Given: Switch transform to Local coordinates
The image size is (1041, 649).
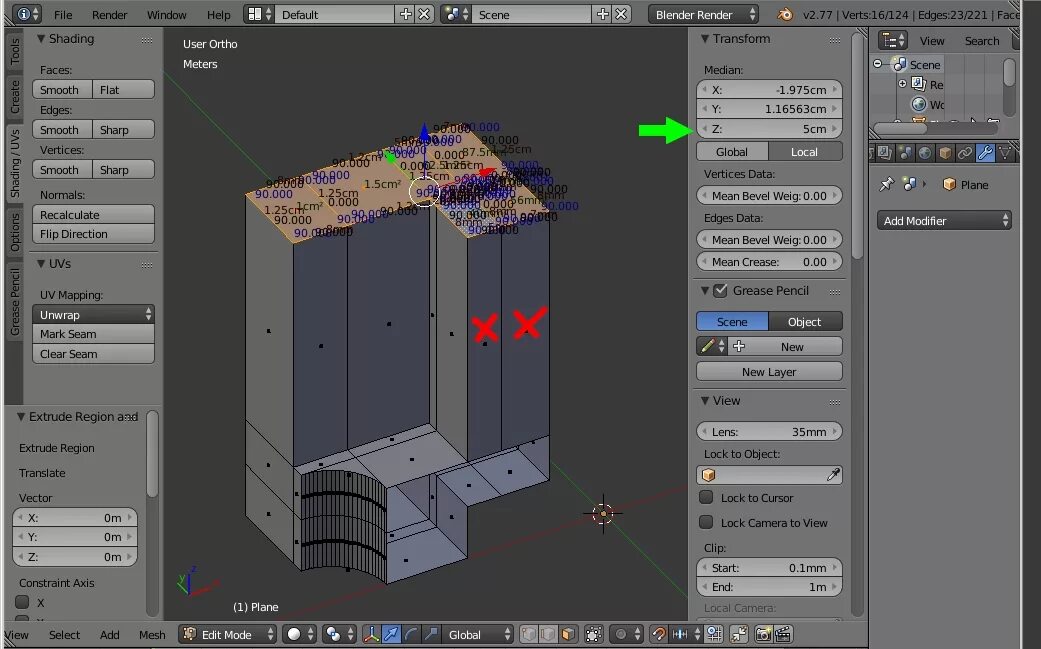Looking at the screenshot, I should 805,152.
